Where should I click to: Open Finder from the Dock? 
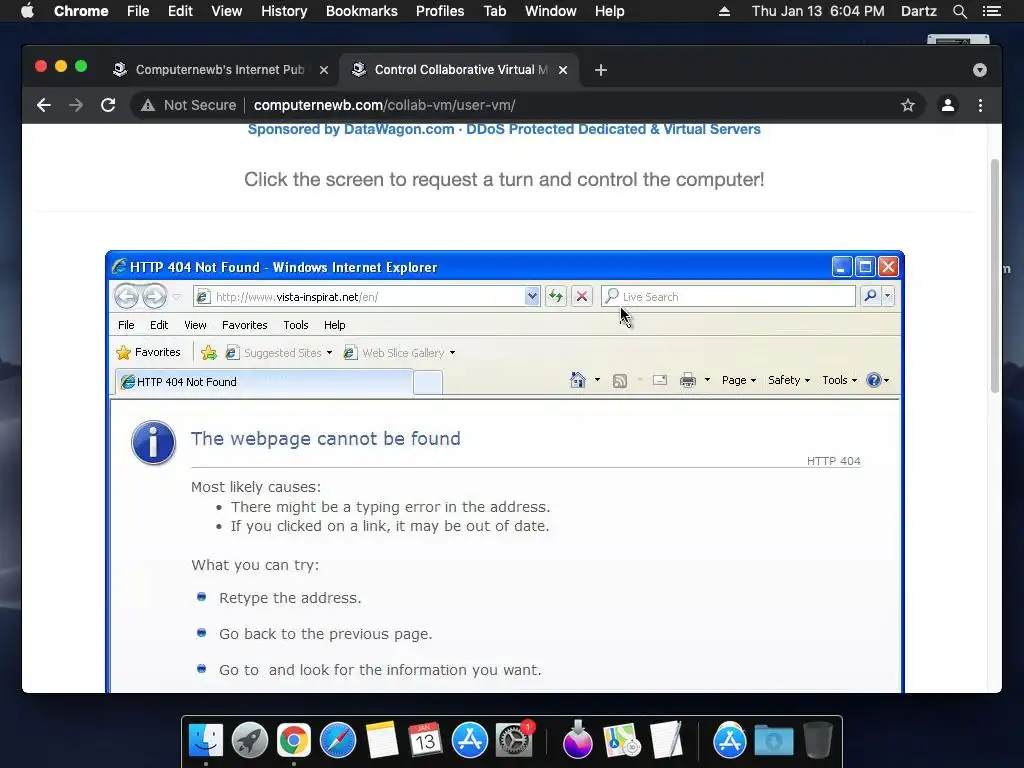tap(206, 741)
